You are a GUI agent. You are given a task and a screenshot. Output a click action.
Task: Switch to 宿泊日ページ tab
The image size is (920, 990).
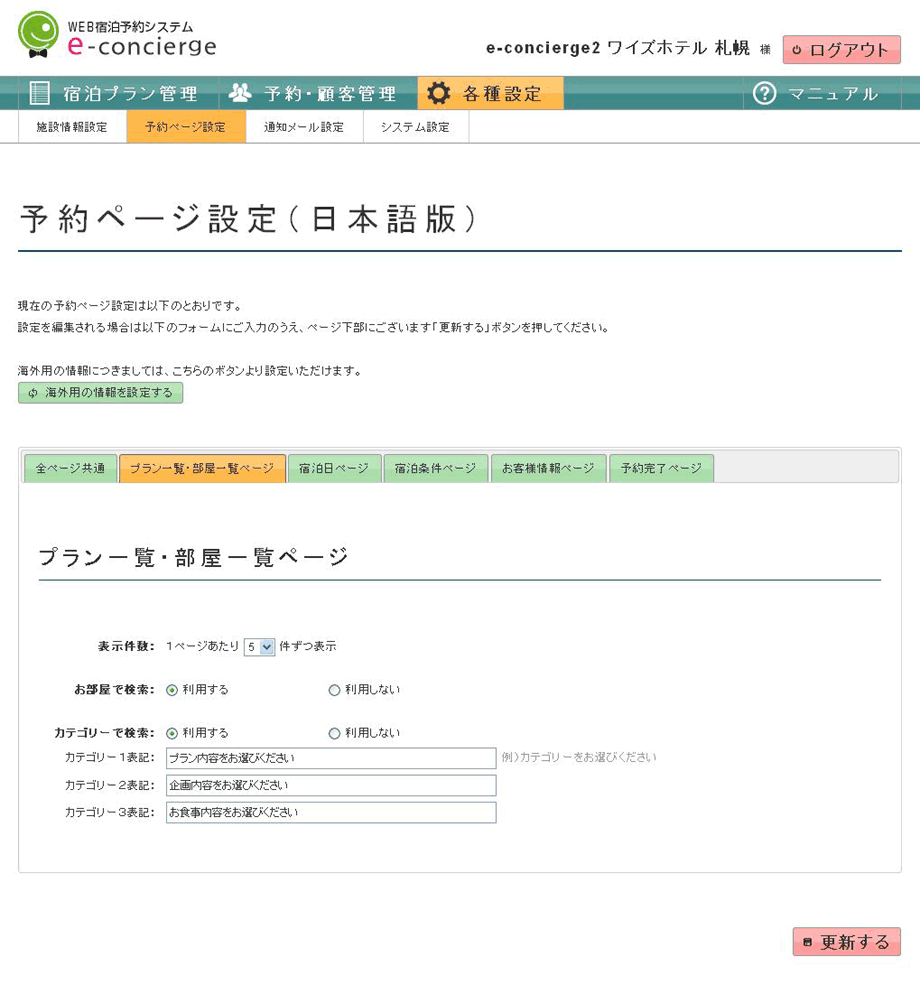point(334,468)
